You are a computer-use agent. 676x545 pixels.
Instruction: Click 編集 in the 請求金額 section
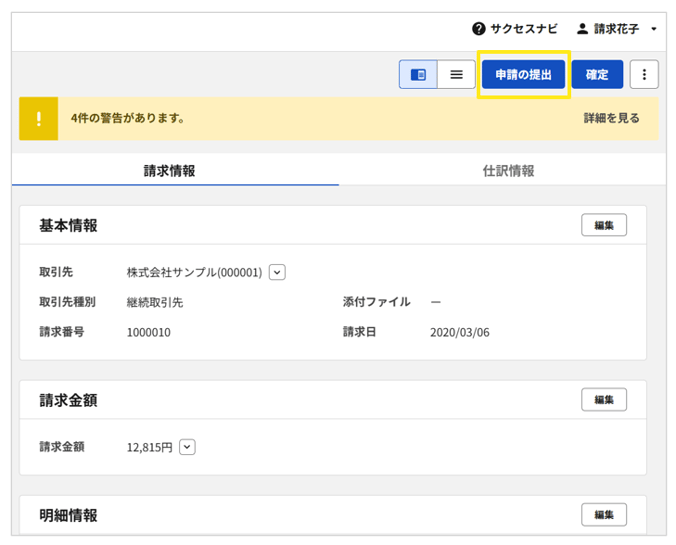click(604, 400)
